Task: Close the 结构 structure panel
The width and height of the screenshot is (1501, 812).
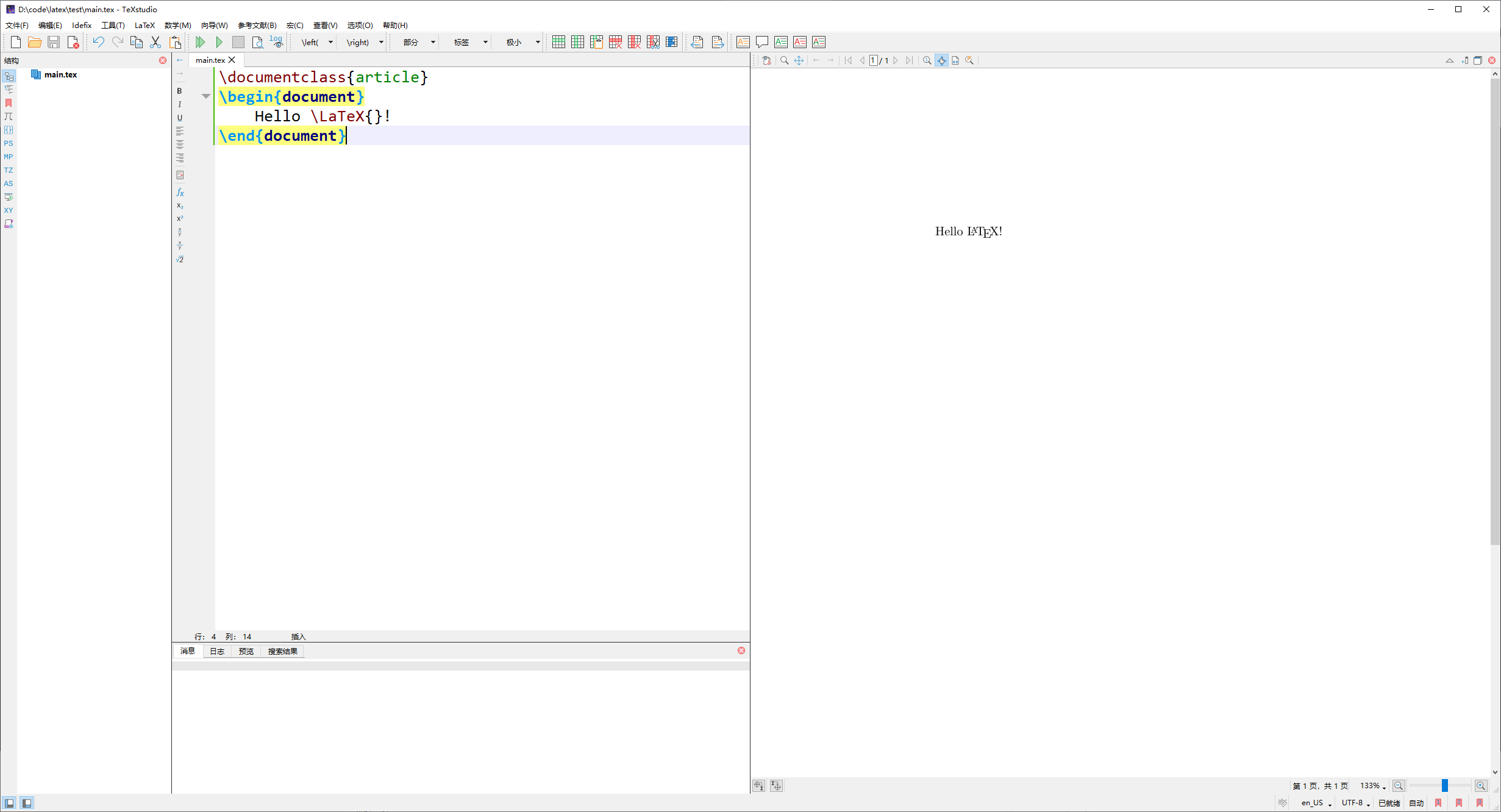Action: point(163,60)
